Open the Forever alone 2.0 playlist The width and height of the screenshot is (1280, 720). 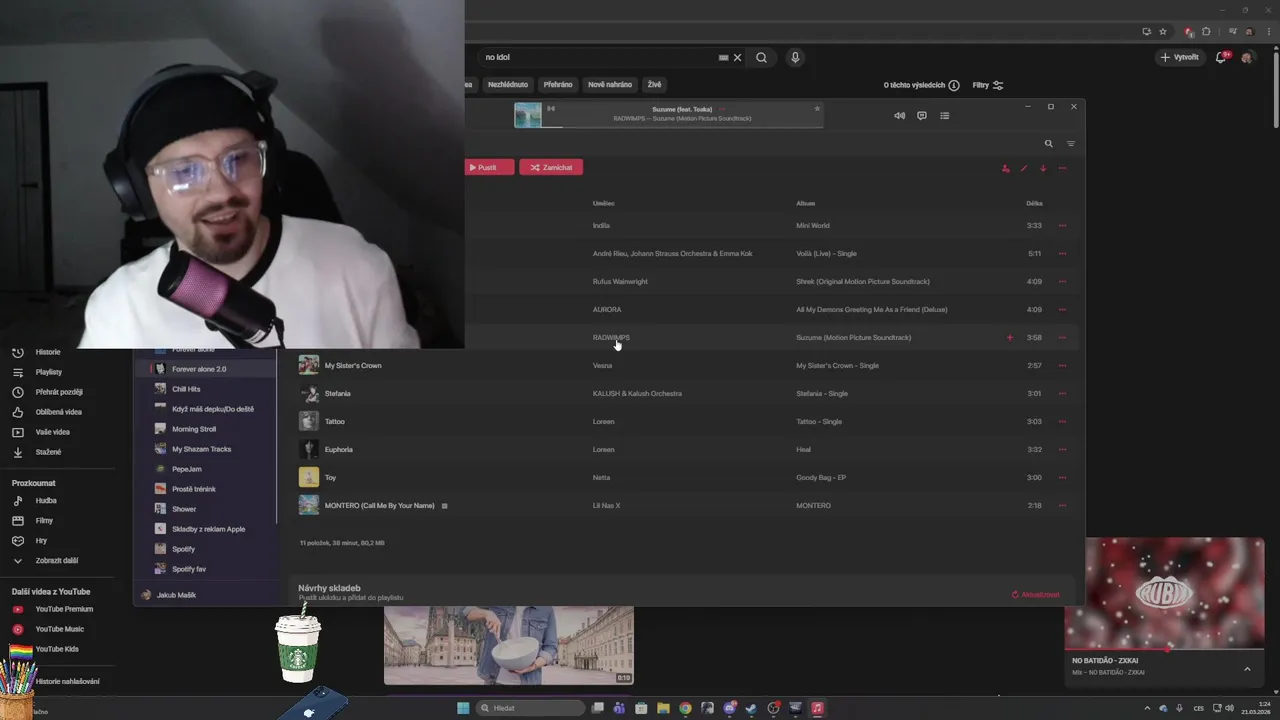[x=206, y=369]
